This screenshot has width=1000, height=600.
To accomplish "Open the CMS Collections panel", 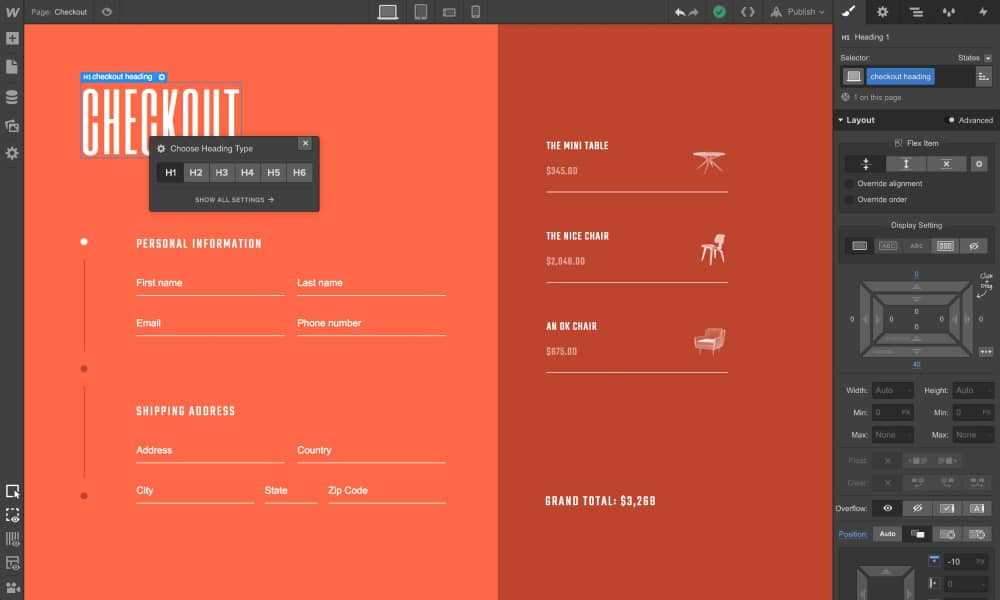I will [x=12, y=97].
